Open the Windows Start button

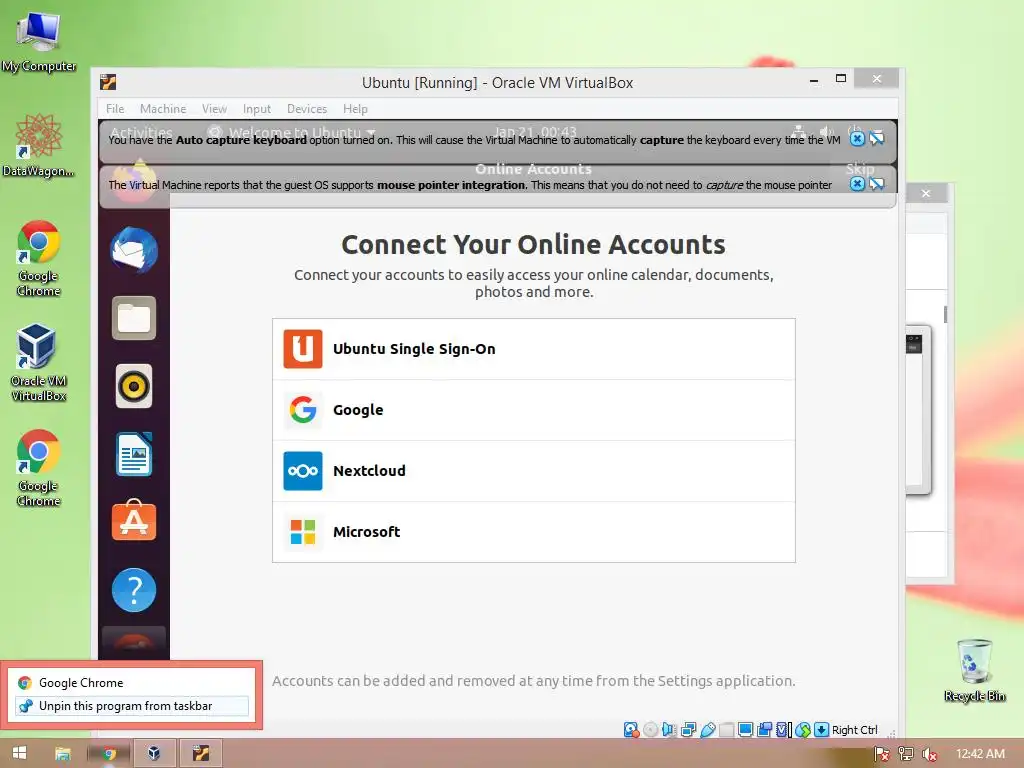click(20, 754)
